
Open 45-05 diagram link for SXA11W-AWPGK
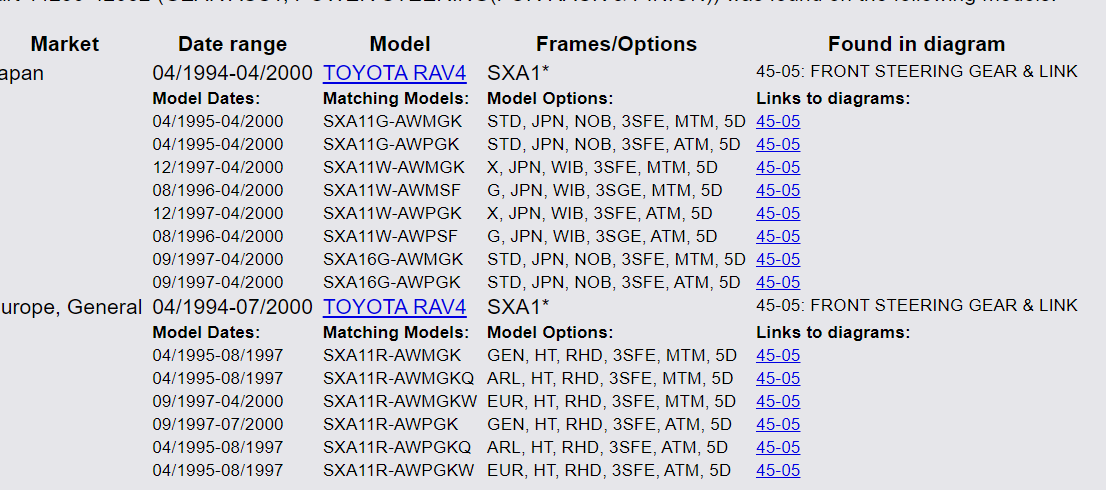coord(778,213)
